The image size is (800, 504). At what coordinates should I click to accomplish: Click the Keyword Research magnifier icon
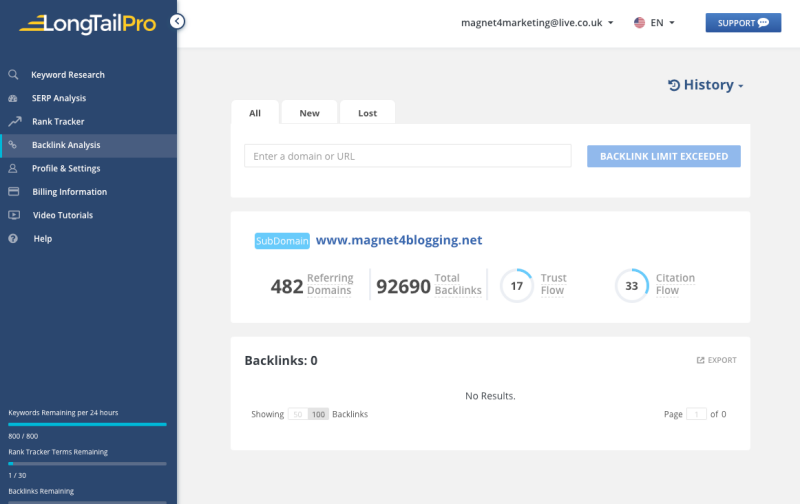[x=13, y=74]
